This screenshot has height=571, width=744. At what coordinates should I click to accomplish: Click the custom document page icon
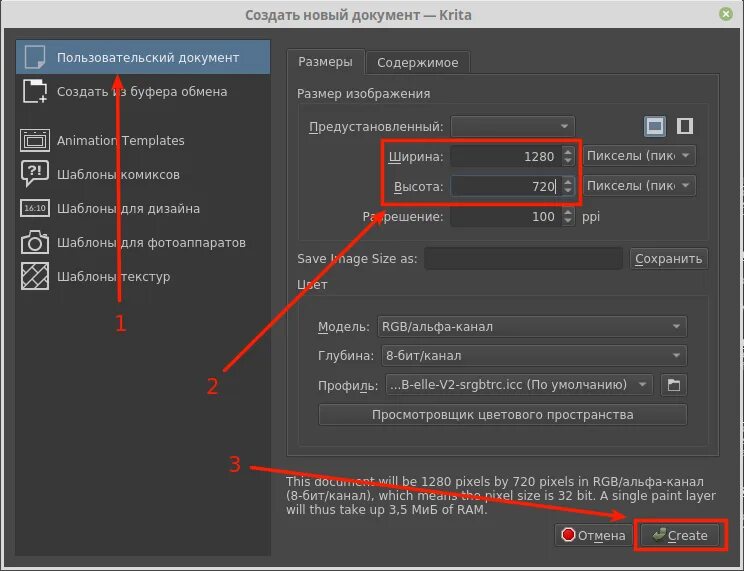35,57
